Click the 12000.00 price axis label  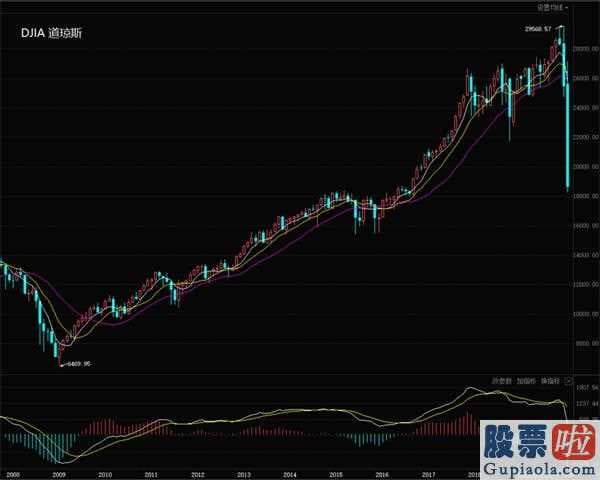coord(586,284)
